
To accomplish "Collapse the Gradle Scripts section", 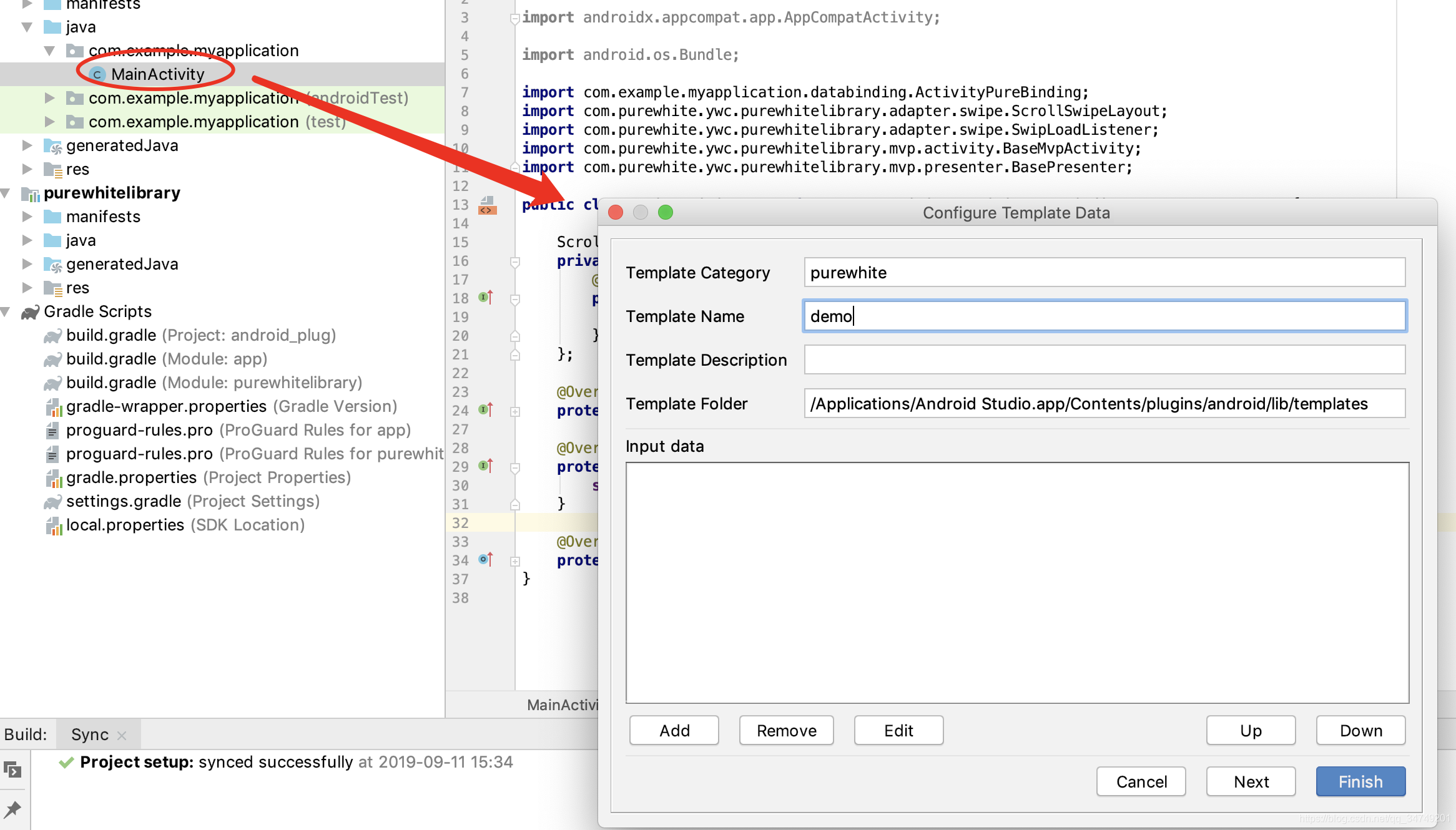I will tap(5, 311).
